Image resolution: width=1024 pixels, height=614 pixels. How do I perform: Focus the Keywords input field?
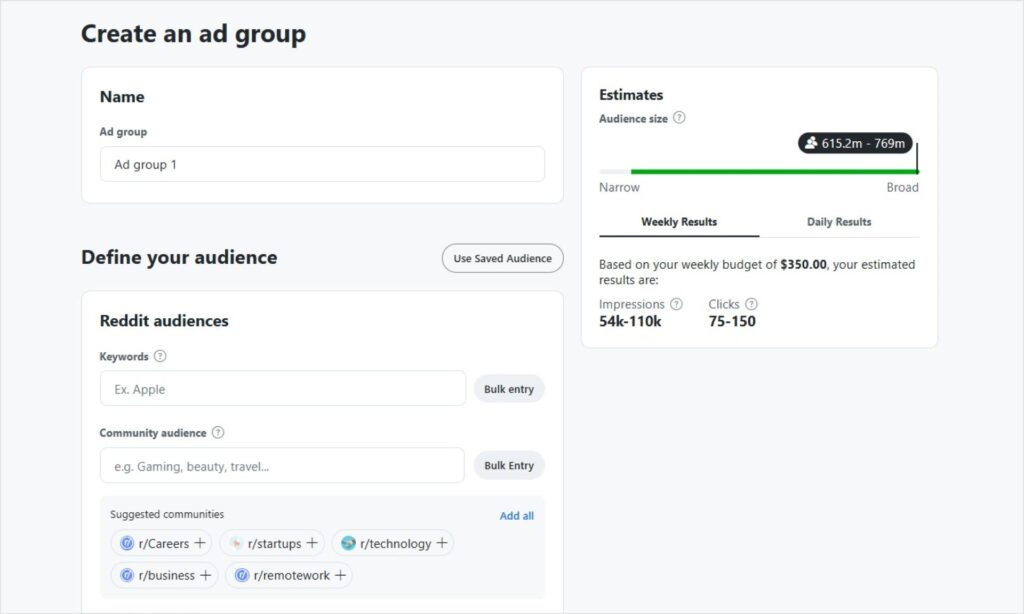coord(283,389)
